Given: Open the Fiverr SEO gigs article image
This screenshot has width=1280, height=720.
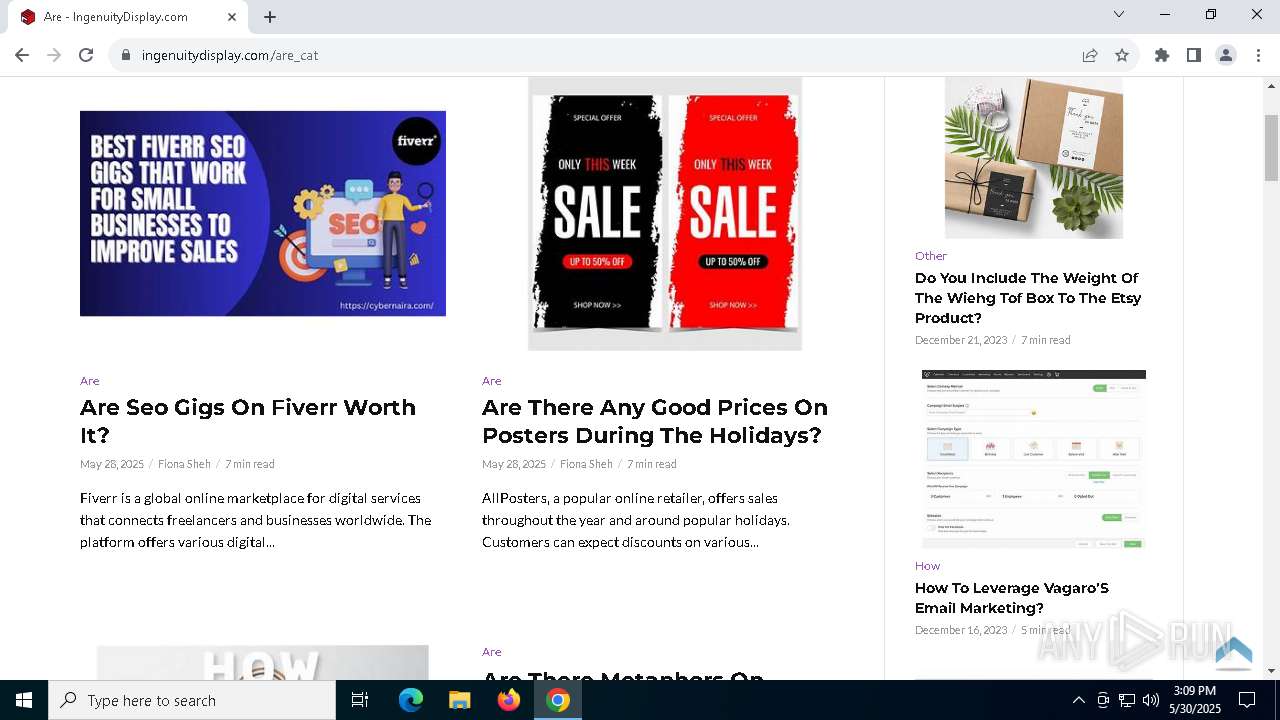Looking at the screenshot, I should [263, 213].
